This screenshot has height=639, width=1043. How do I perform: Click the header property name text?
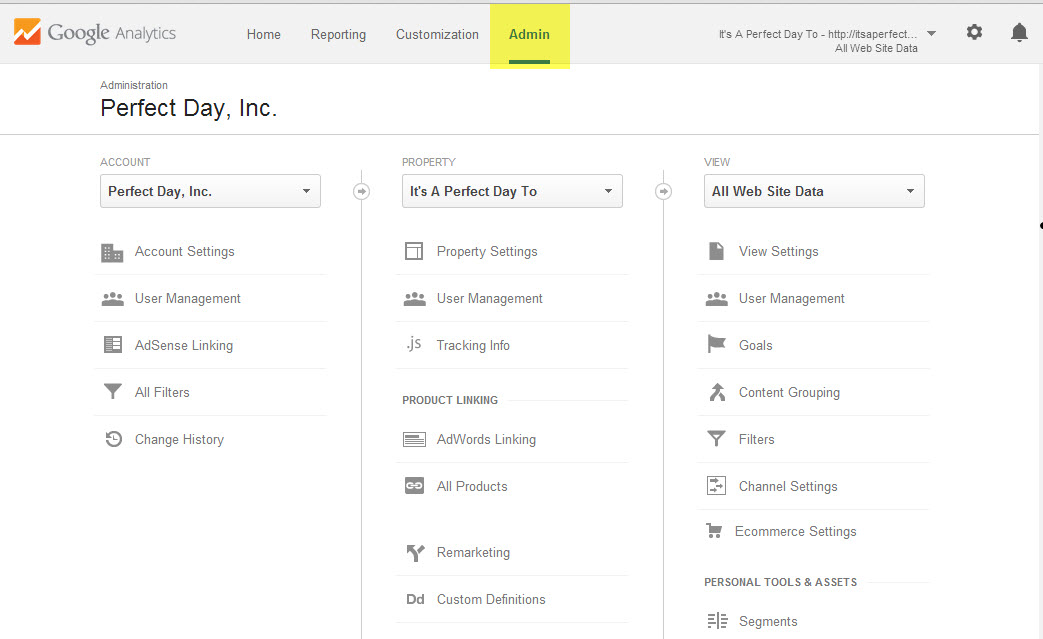818,34
